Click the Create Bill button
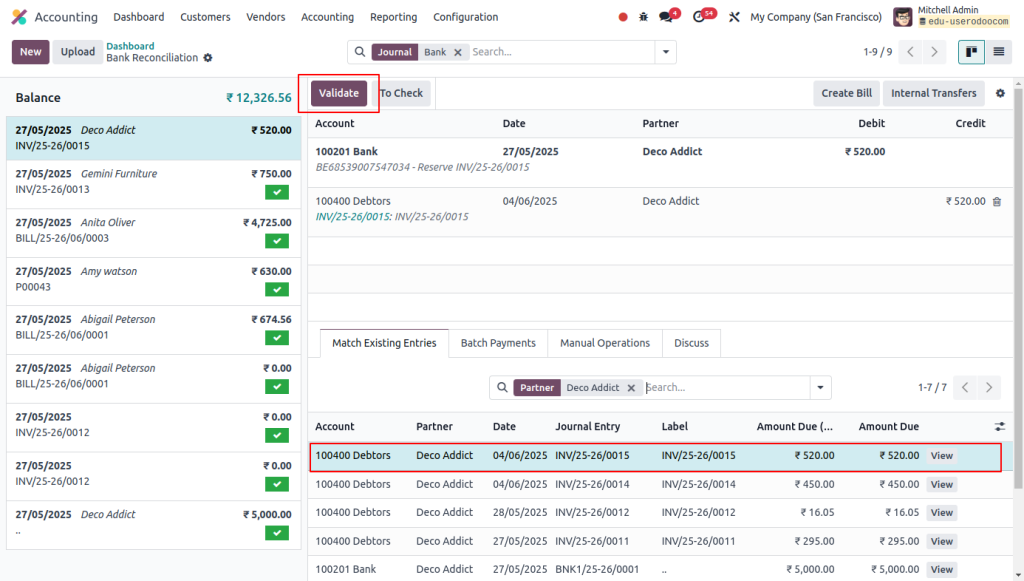1024x581 pixels. coord(846,93)
